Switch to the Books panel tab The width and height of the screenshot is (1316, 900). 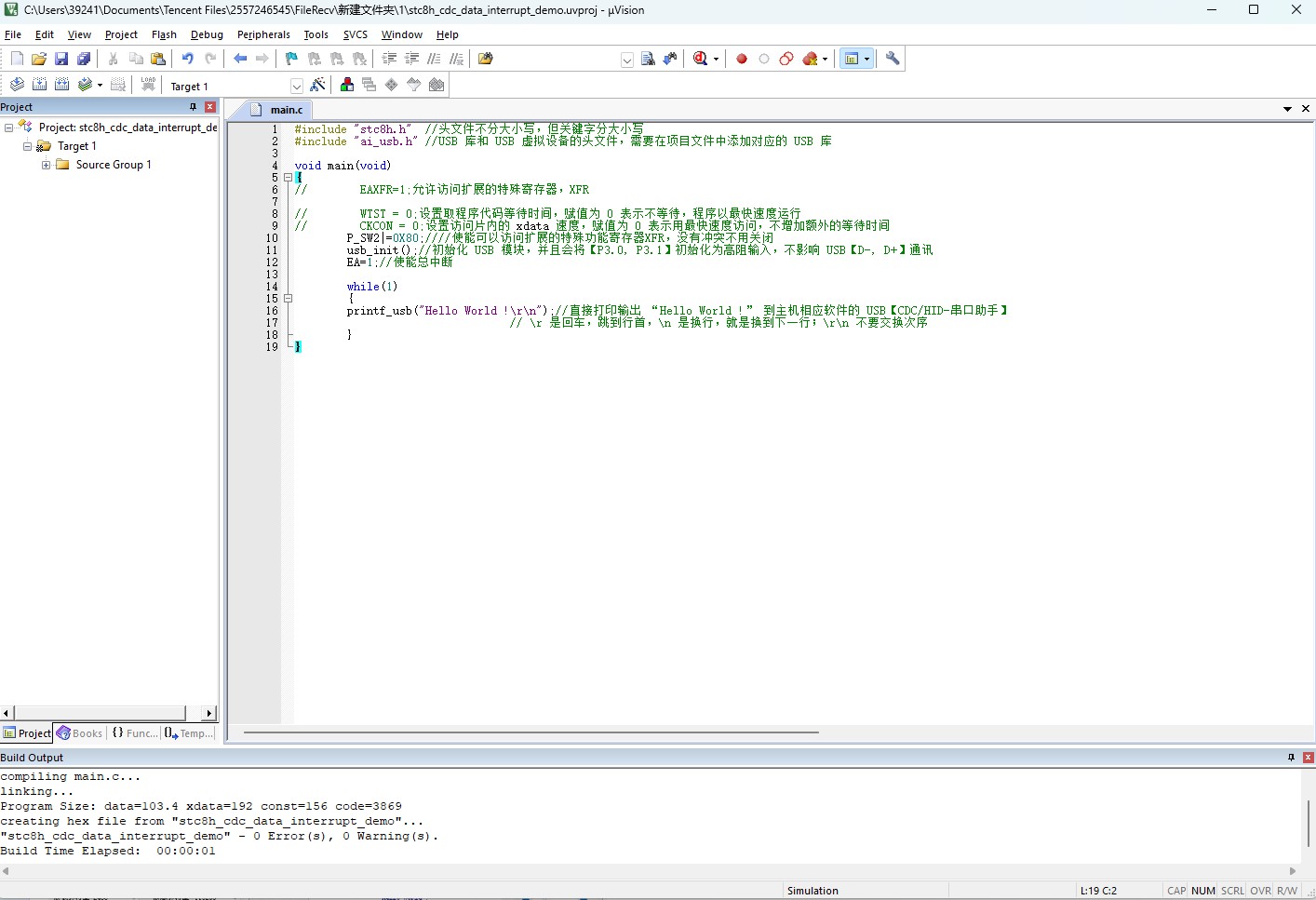pyautogui.click(x=80, y=733)
